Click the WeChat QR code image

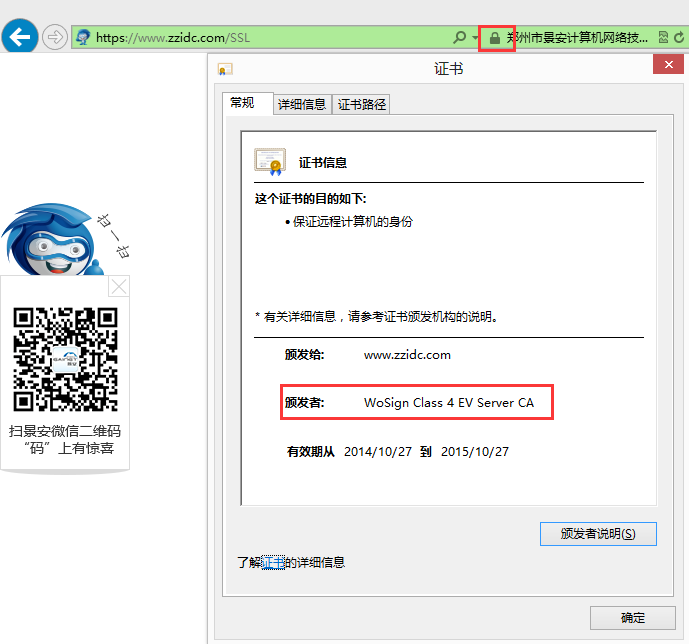click(65, 359)
